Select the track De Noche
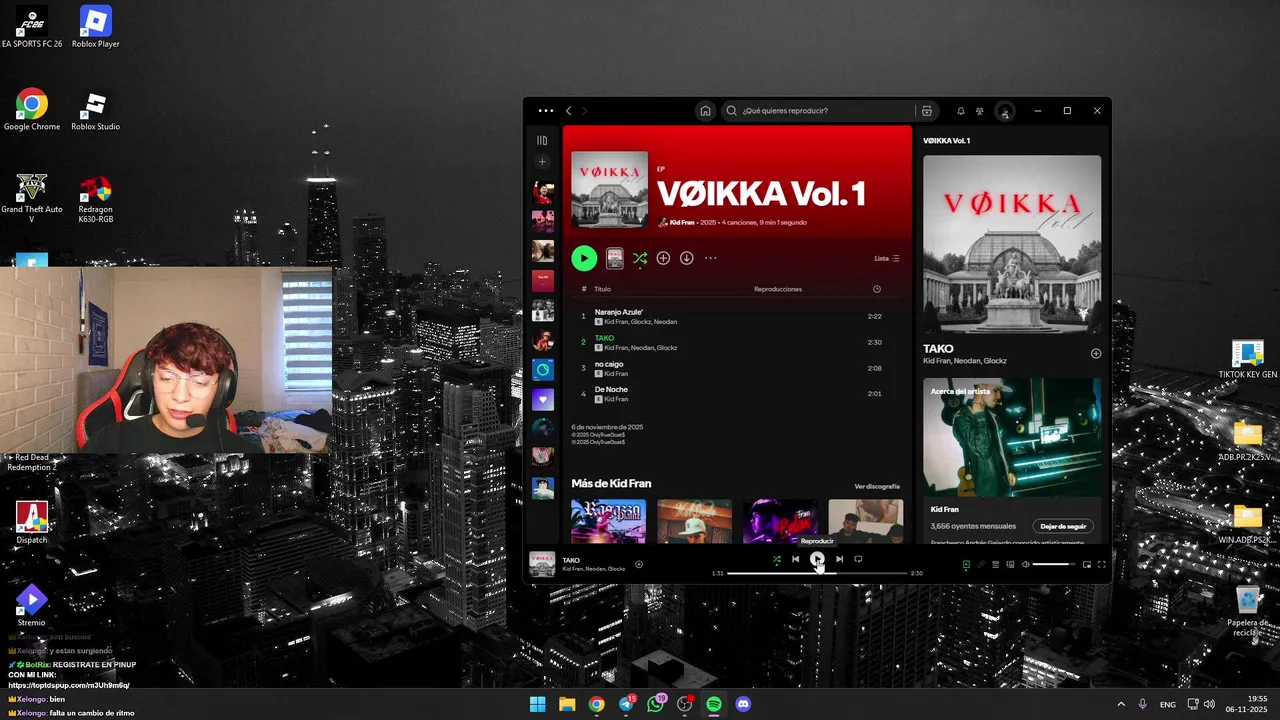Viewport: 1280px width, 720px height. tap(737, 394)
